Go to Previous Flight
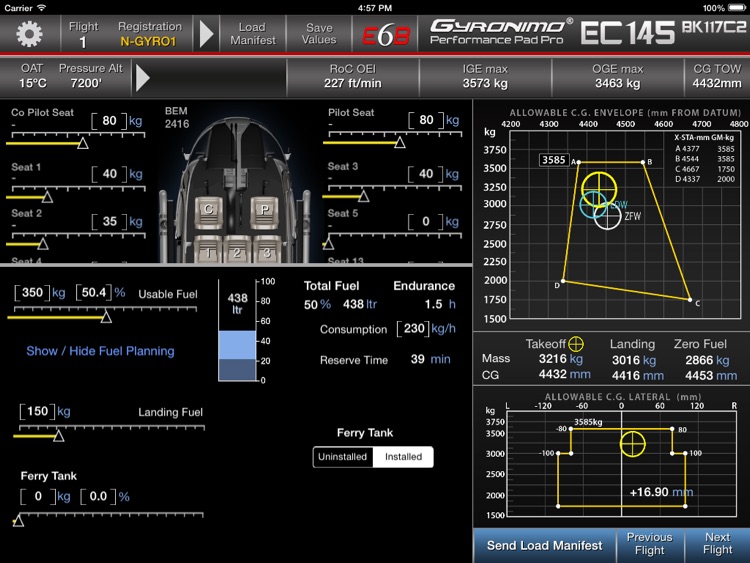 click(650, 544)
